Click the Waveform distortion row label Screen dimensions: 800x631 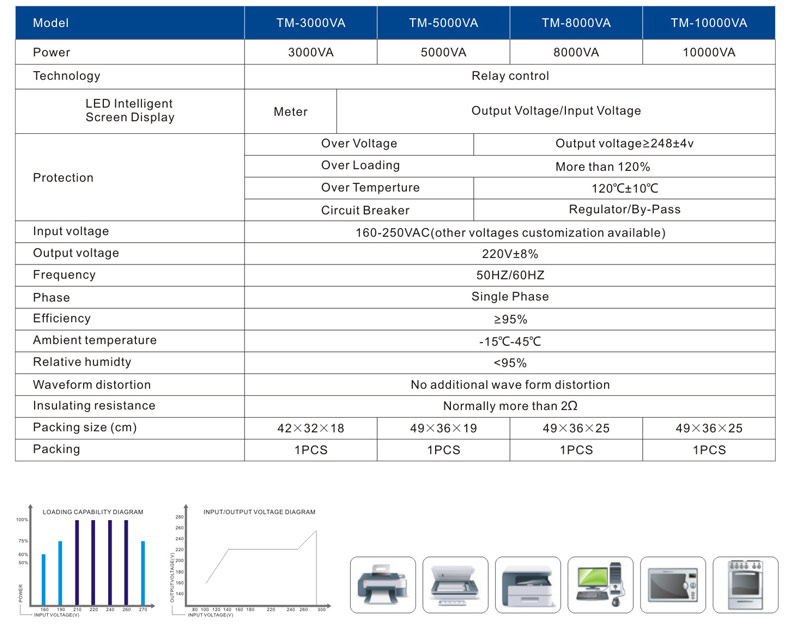[x=92, y=385]
